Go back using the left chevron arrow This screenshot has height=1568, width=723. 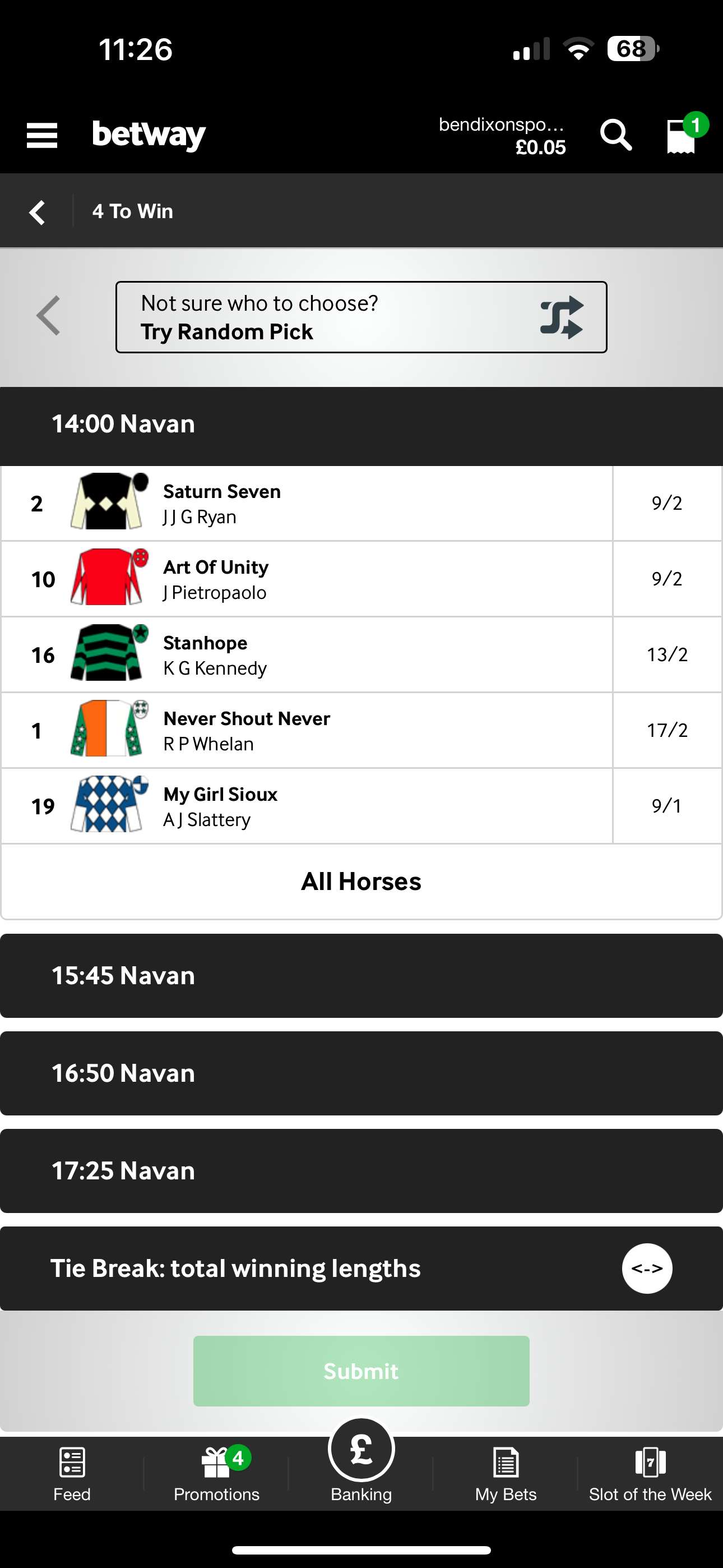click(36, 211)
